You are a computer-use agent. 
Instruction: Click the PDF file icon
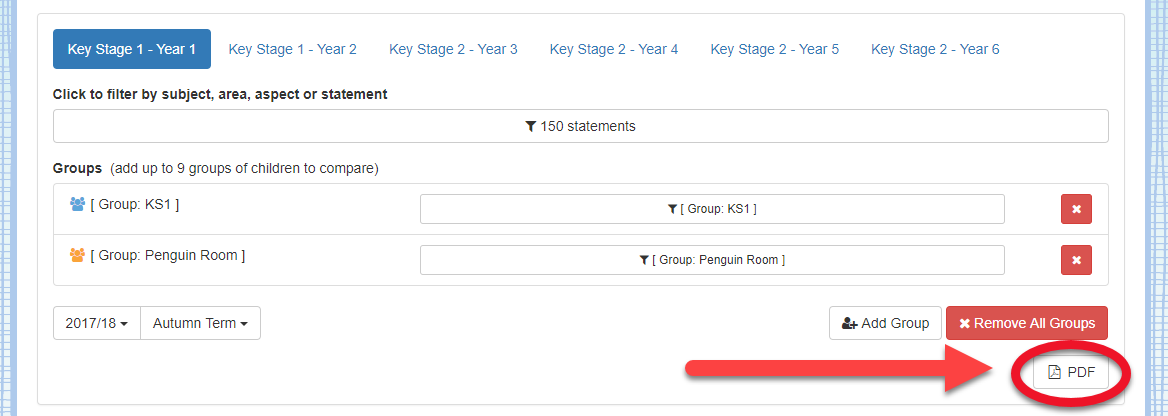(1054, 372)
